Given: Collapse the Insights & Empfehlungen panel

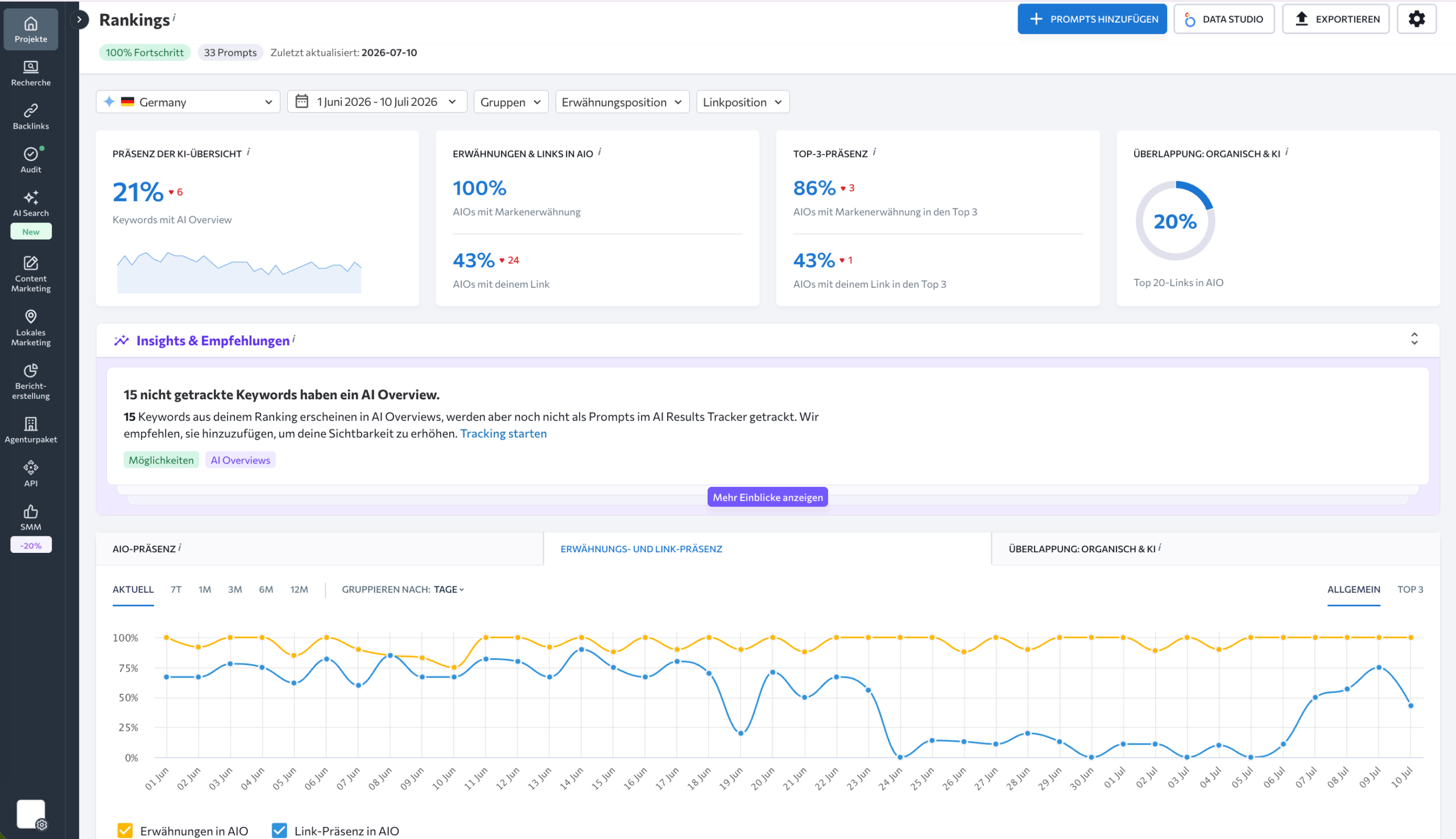Looking at the screenshot, I should [1414, 339].
